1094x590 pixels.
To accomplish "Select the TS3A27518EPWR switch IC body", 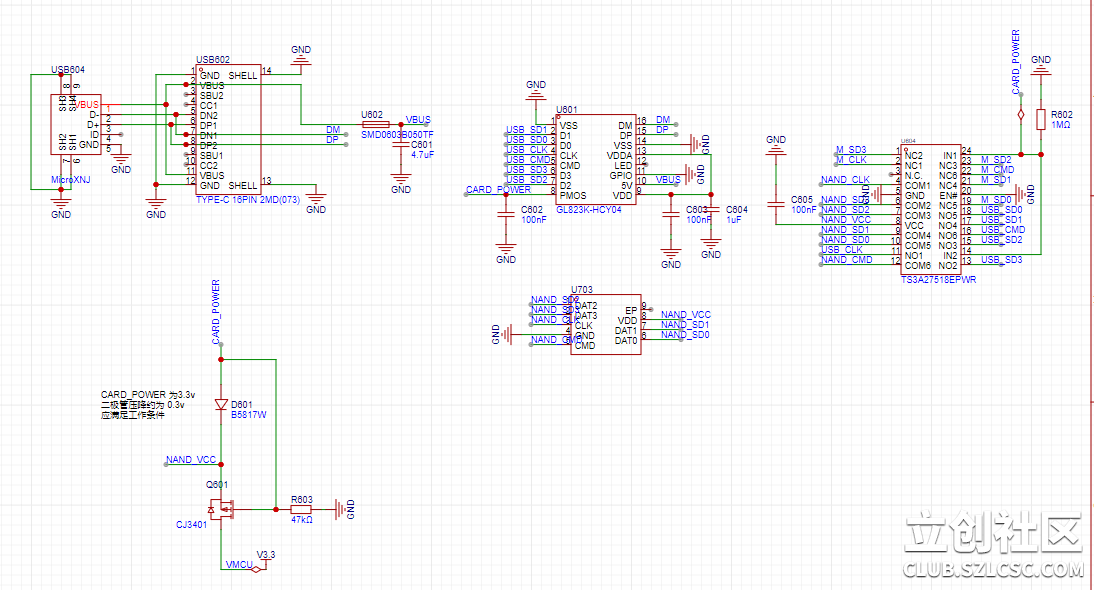I will [930, 210].
